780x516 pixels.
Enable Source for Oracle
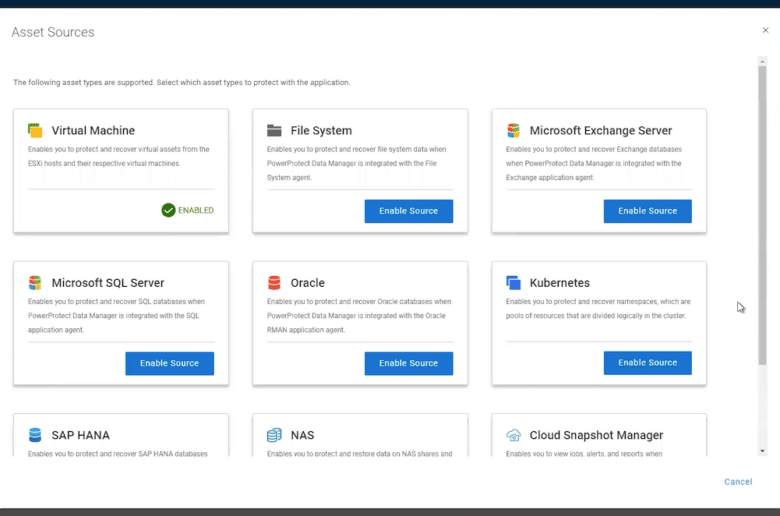coord(408,363)
